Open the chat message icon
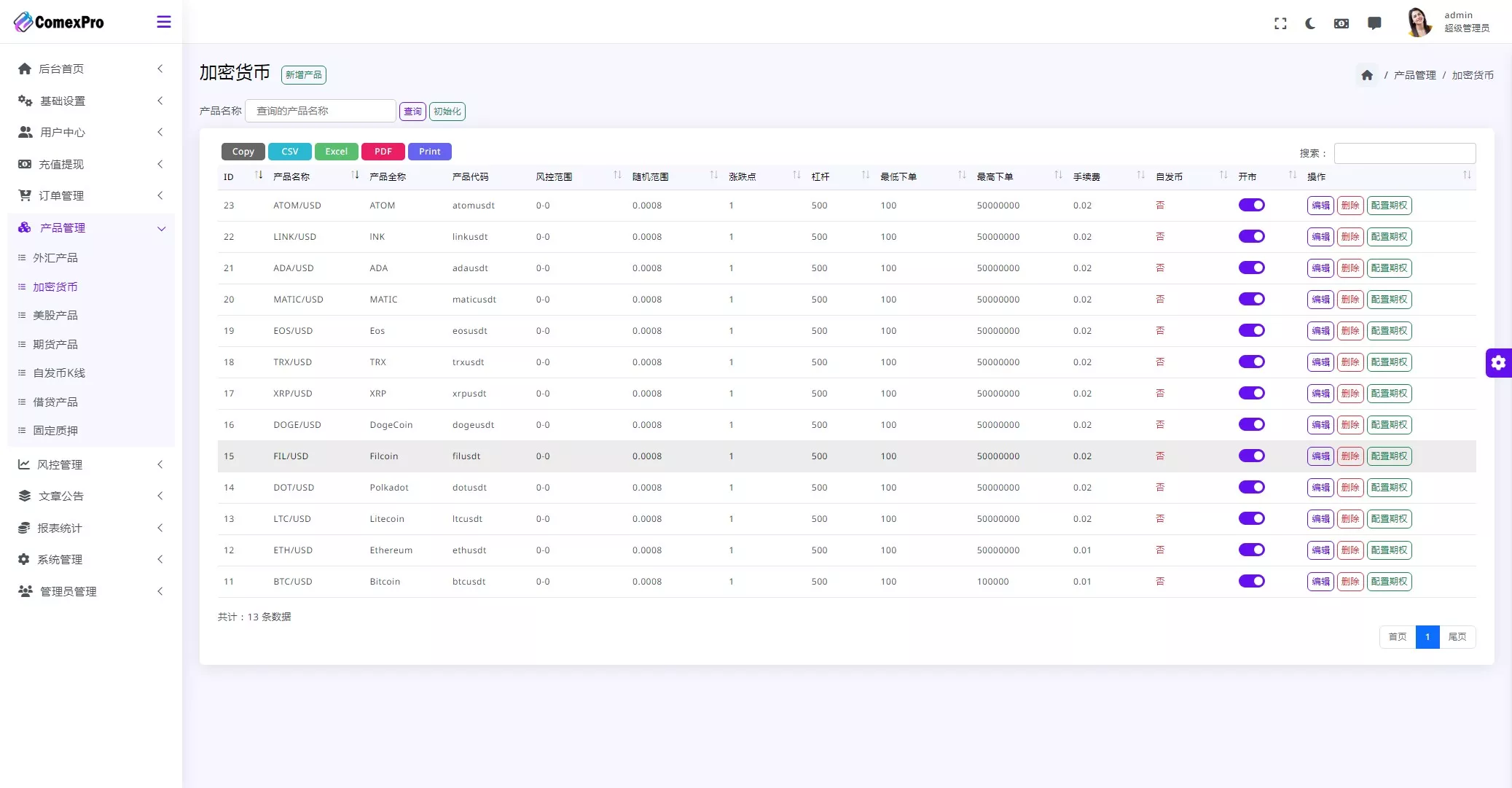The width and height of the screenshot is (1512, 788). [1374, 23]
